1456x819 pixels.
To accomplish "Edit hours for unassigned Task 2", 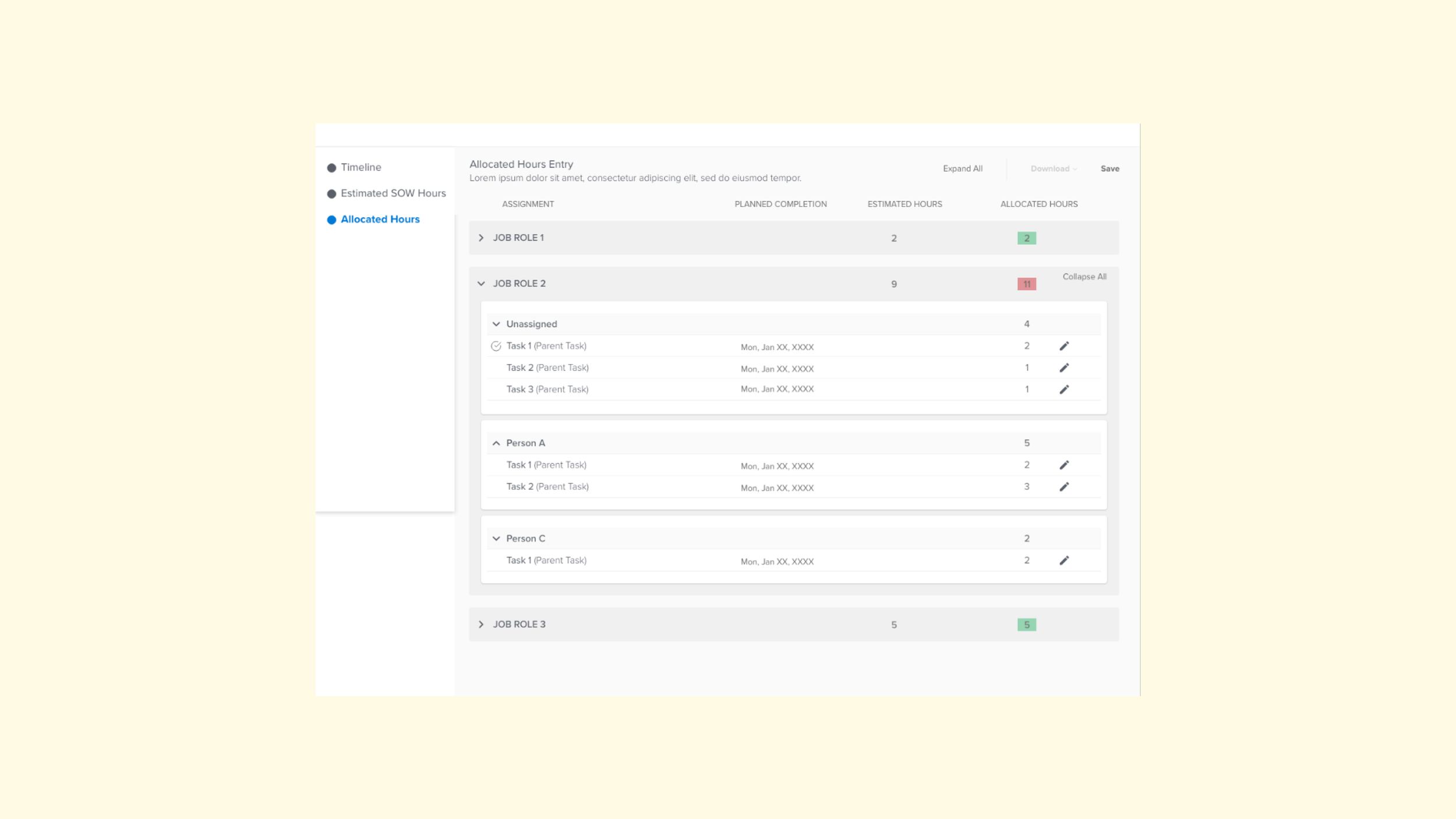I will [x=1065, y=368].
